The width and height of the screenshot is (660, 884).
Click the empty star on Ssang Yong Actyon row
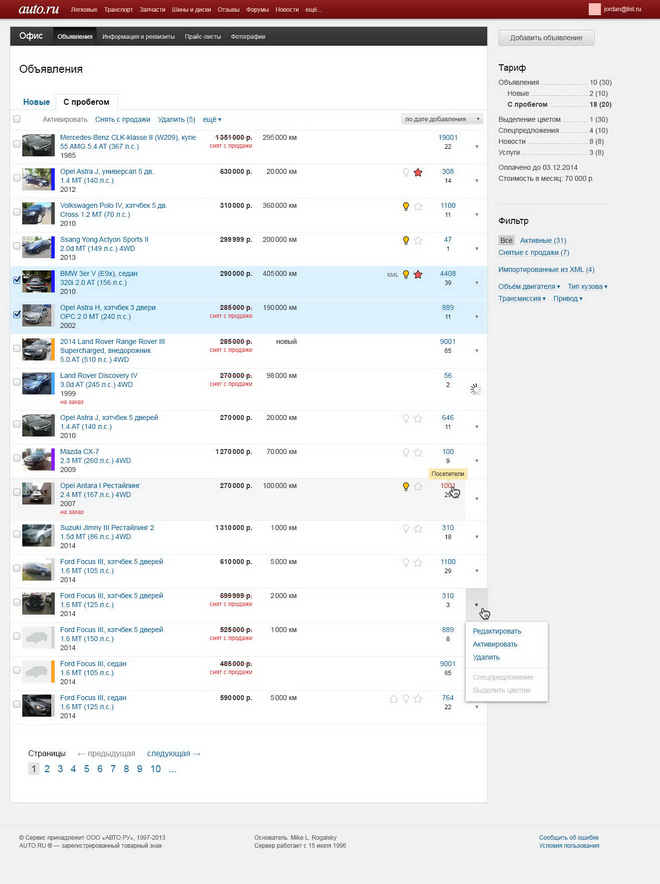(418, 240)
